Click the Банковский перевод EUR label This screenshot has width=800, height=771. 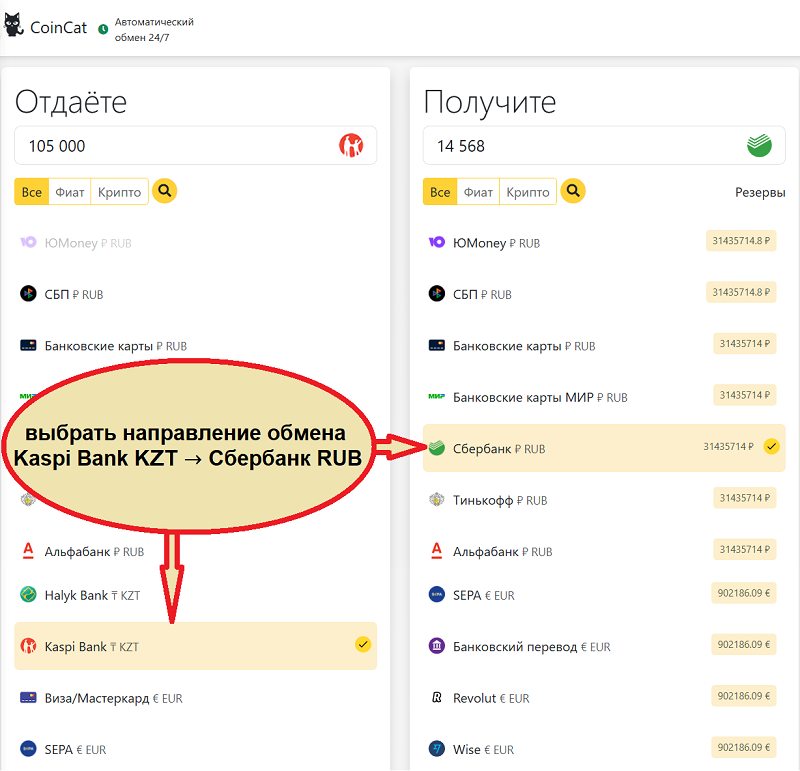point(532,646)
